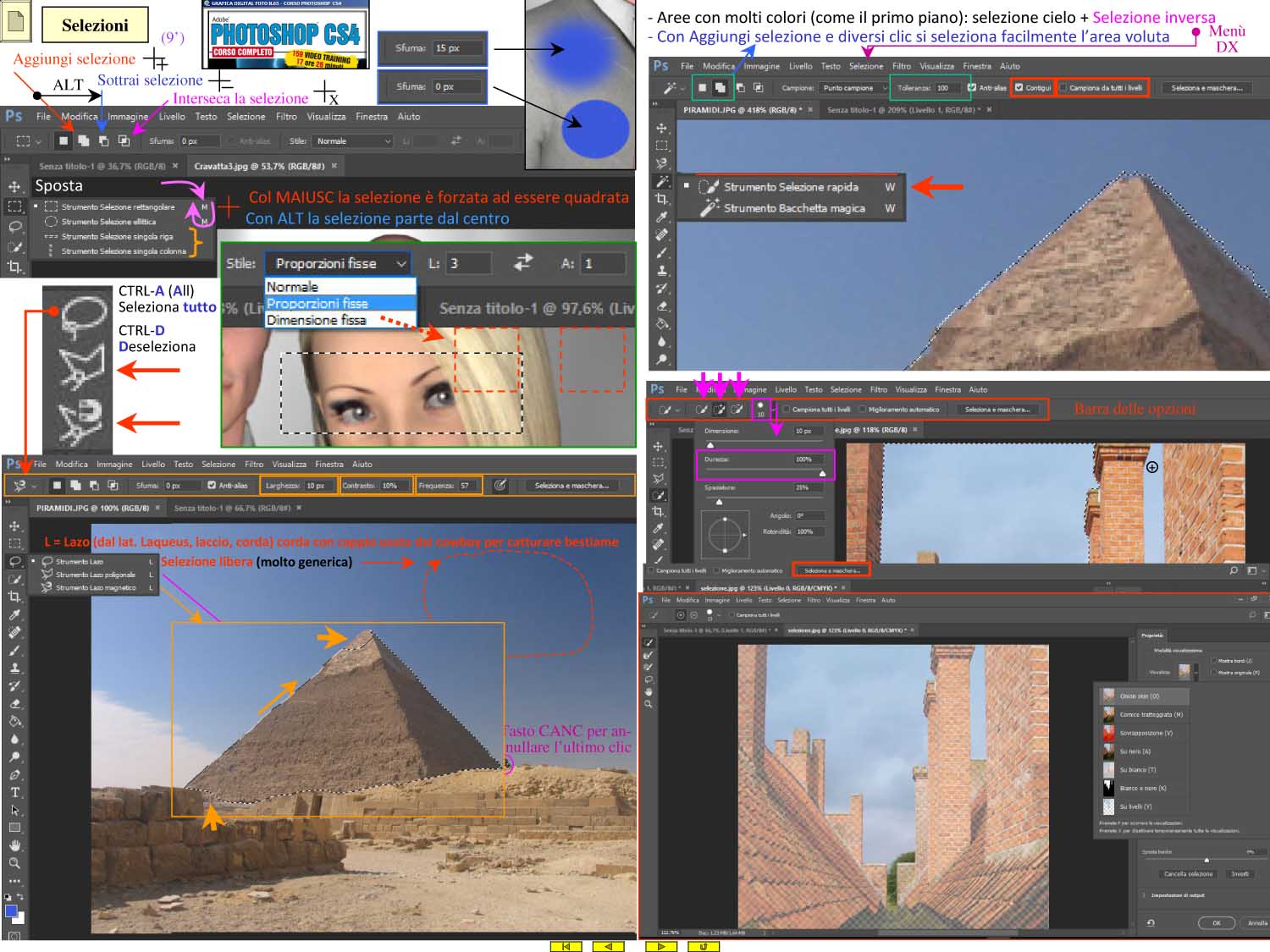
Task: Click swap arrows between L and A fields
Action: [523, 263]
